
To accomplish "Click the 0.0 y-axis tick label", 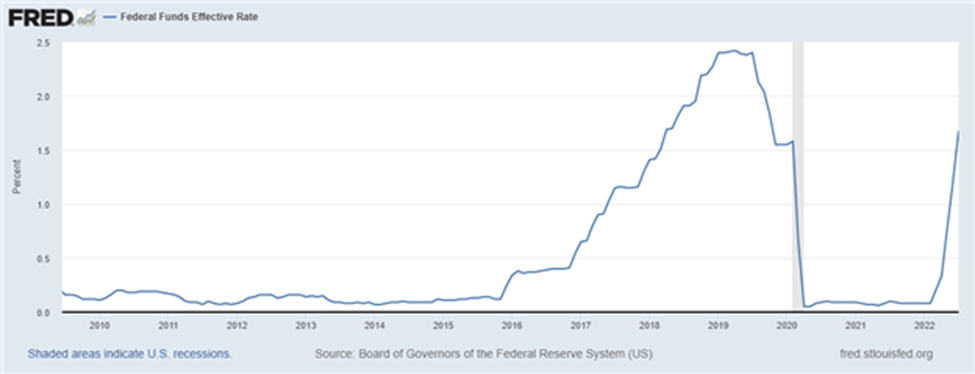I will click(44, 312).
